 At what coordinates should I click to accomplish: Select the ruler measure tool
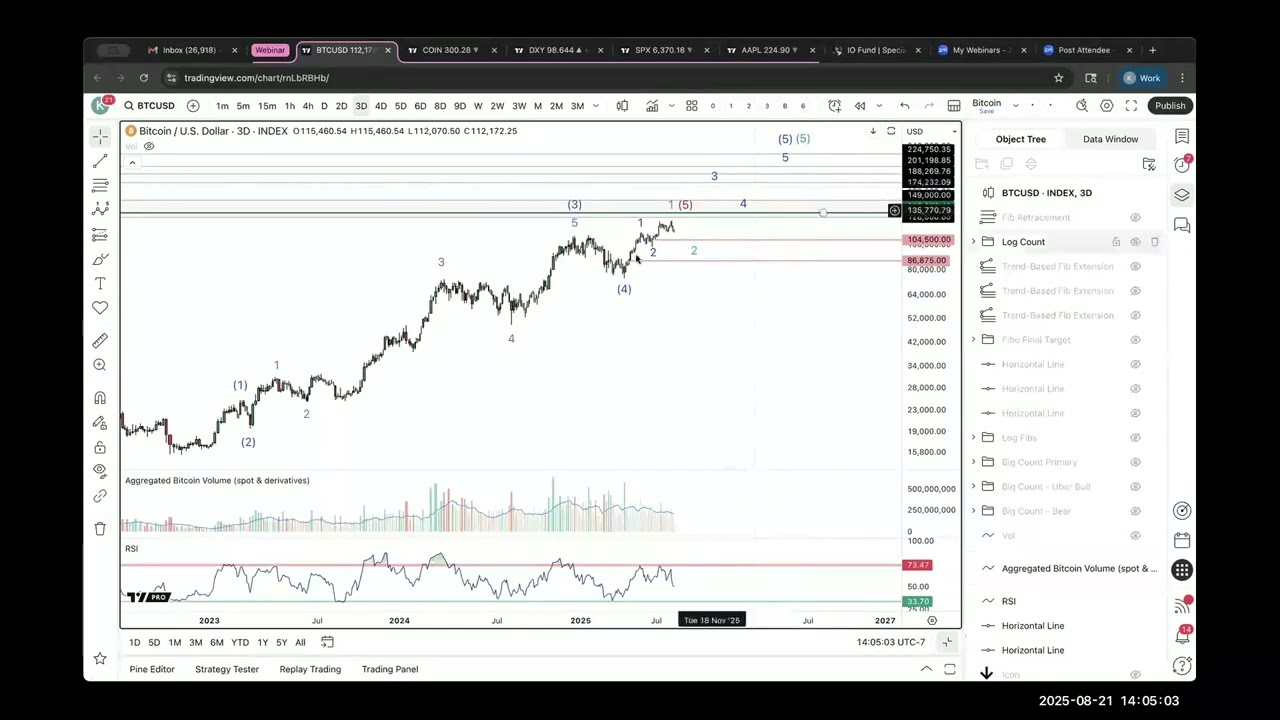coord(100,341)
